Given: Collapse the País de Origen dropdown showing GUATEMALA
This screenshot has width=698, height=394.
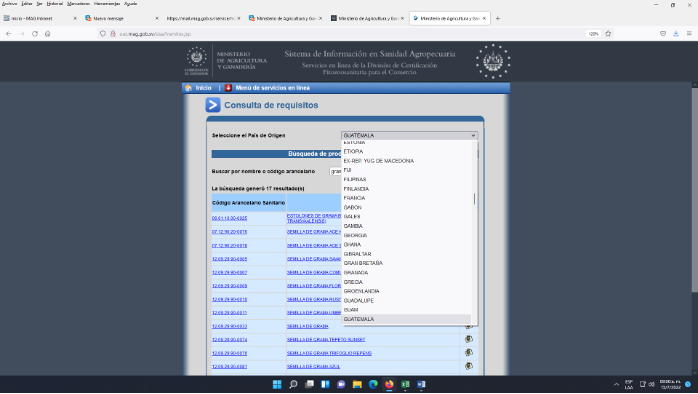Looking at the screenshot, I should (409, 135).
